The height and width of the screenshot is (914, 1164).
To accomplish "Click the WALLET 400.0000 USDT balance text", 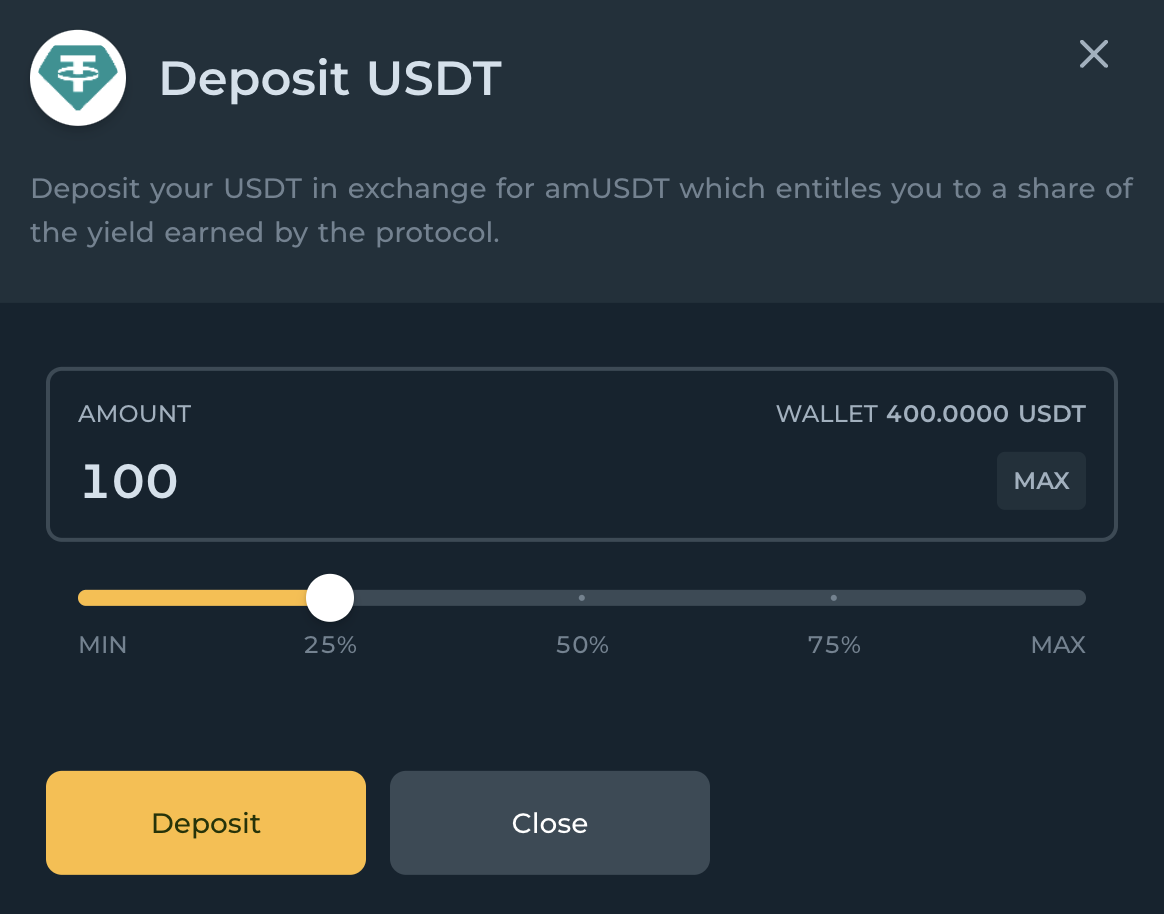I will 931,413.
